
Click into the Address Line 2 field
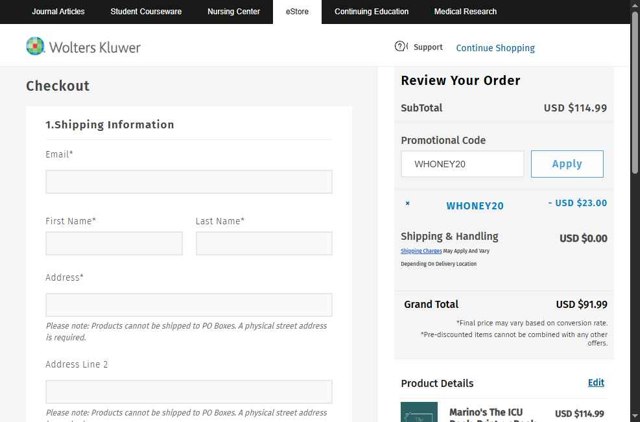189,391
